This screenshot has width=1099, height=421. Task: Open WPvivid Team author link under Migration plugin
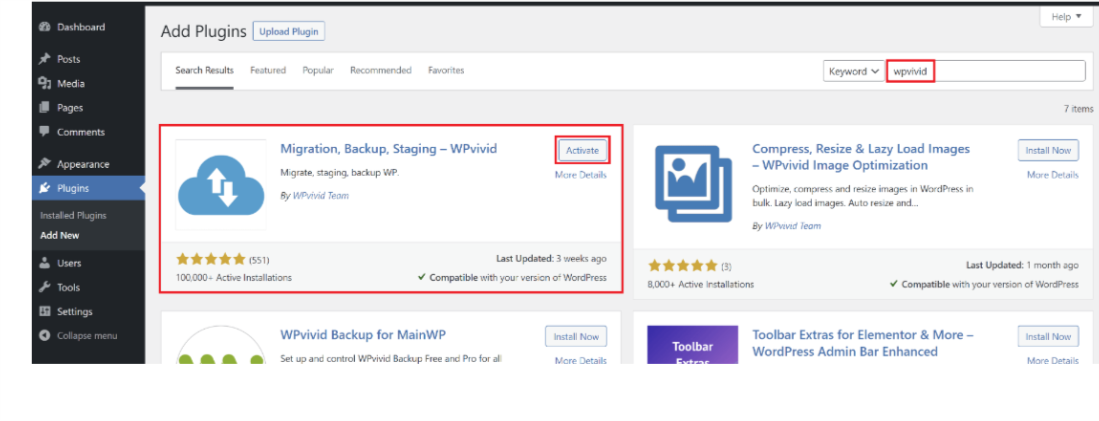click(320, 196)
